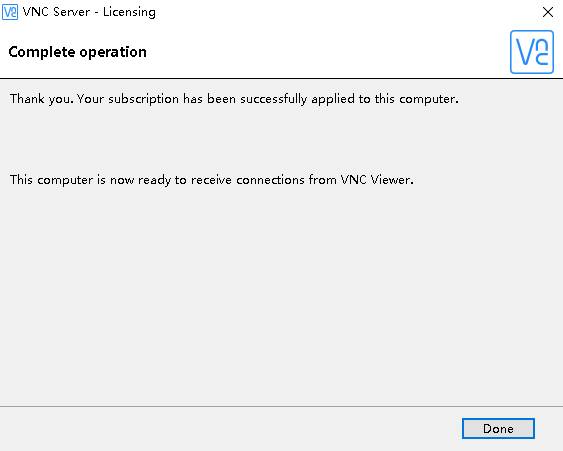Click the word 'Licensing' in title bar

point(129,12)
